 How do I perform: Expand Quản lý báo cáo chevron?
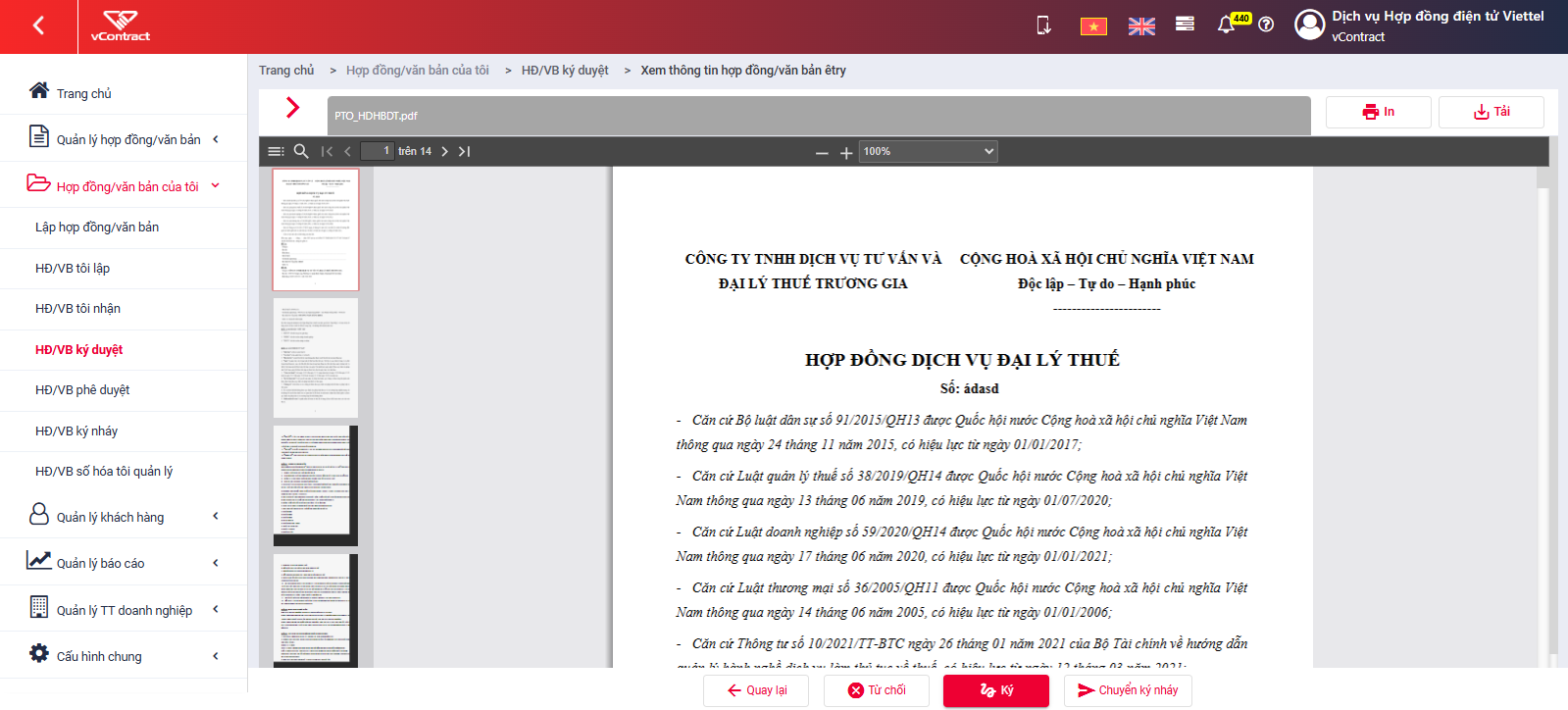(216, 563)
